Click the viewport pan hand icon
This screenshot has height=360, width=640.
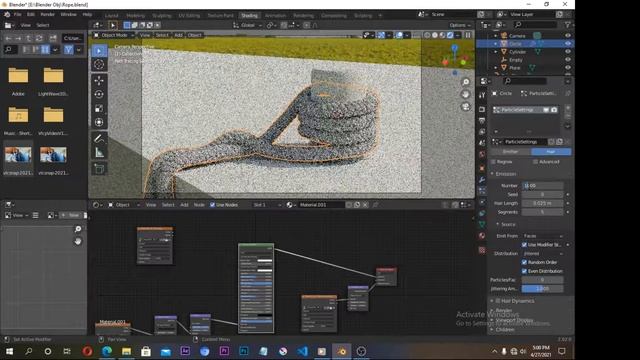click(466, 94)
